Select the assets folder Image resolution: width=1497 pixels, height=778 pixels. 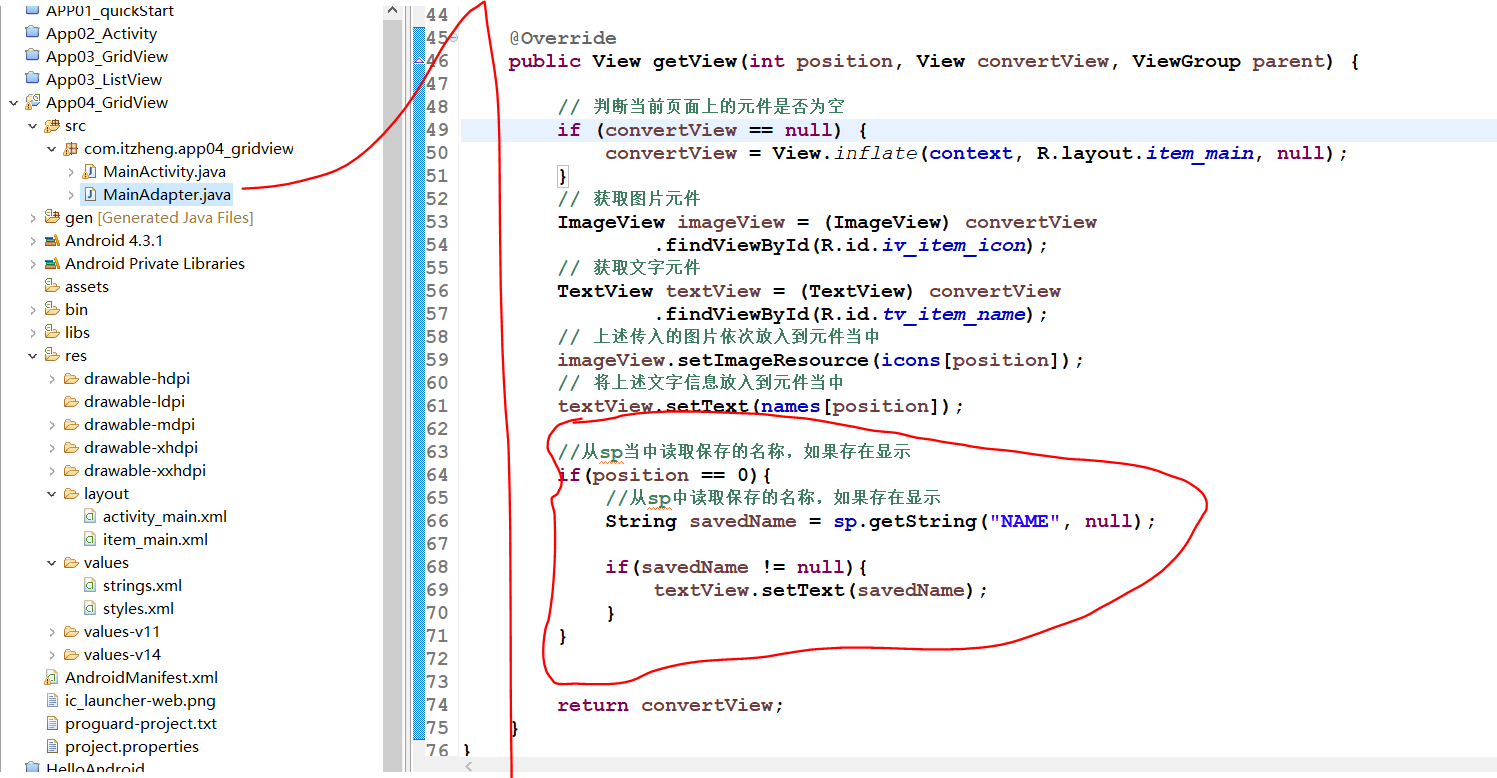[x=87, y=287]
